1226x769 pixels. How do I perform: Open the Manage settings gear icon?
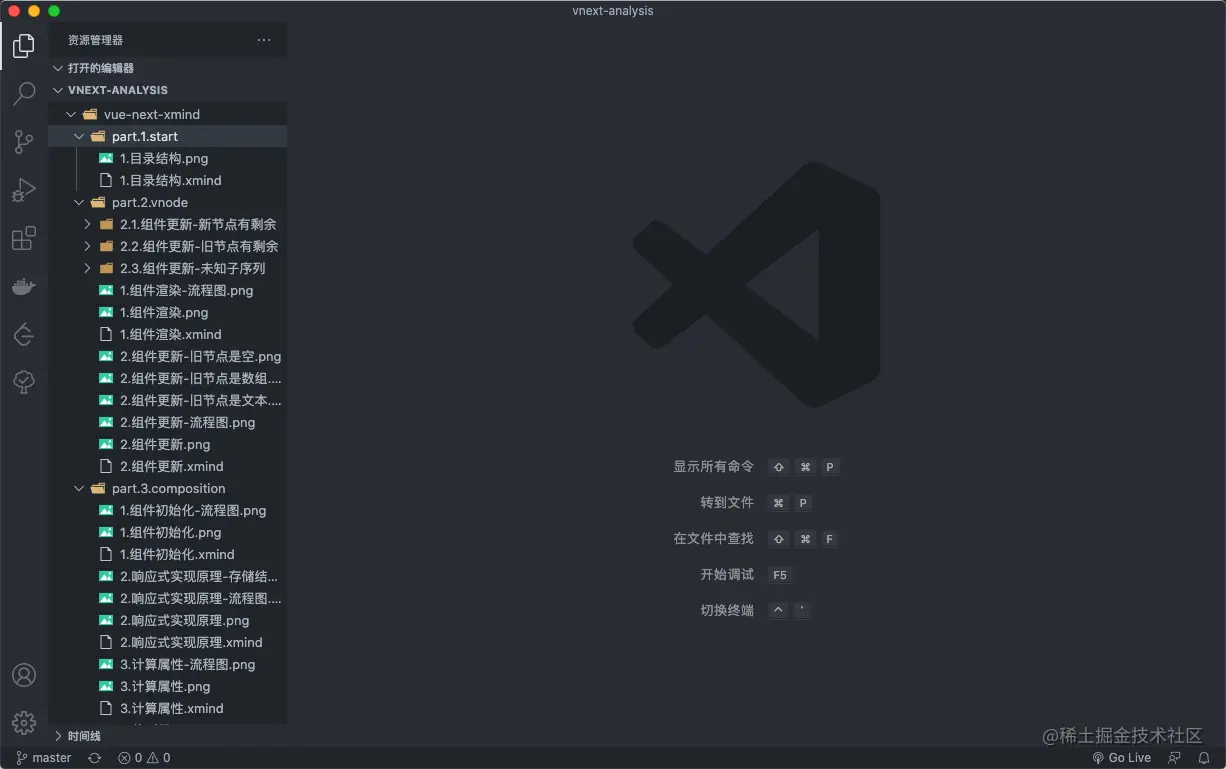tap(23, 722)
